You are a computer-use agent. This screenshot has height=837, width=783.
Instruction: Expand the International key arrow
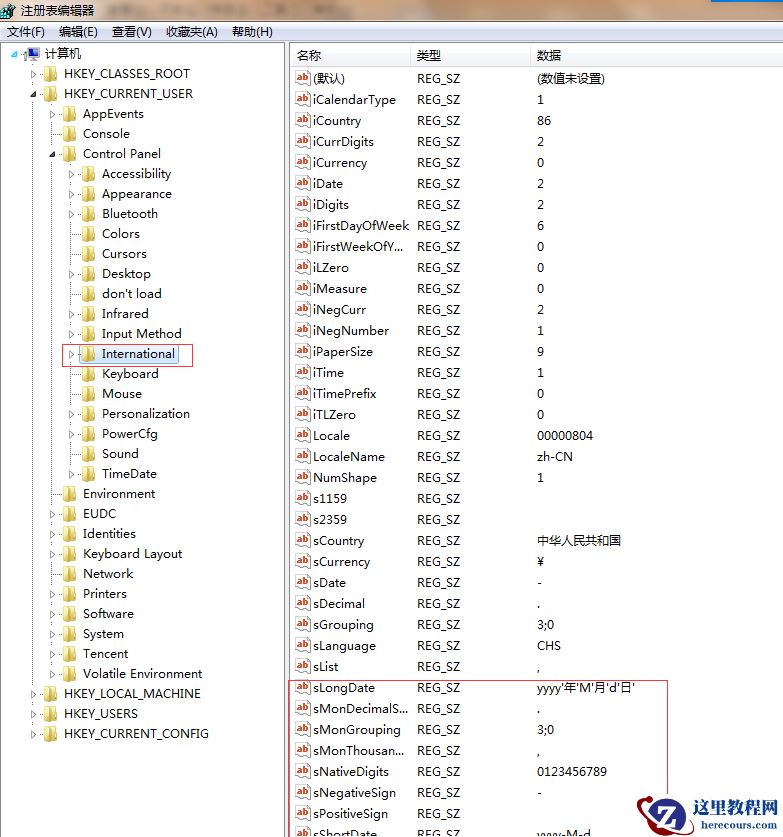tap(71, 354)
